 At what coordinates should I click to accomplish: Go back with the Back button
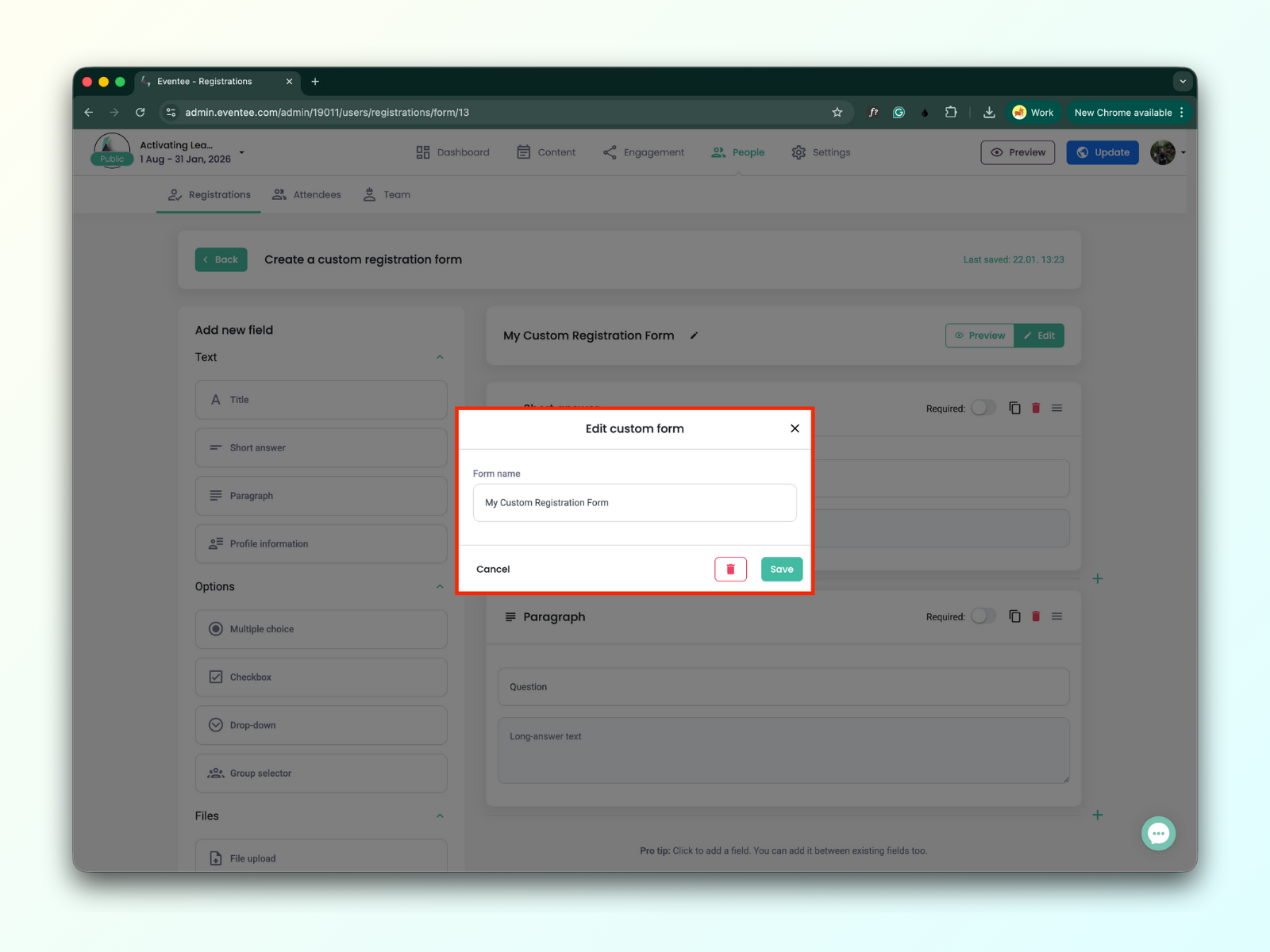coord(221,259)
